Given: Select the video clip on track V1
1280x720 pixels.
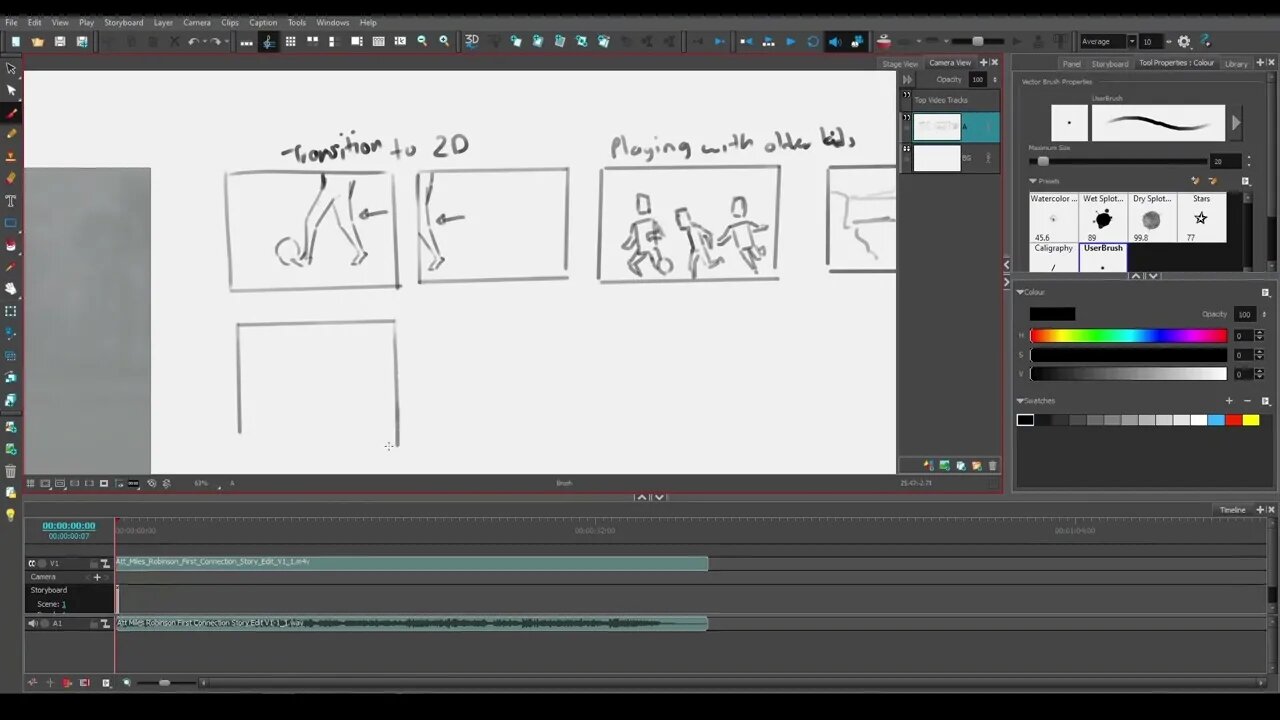Looking at the screenshot, I should pyautogui.click(x=412, y=563).
